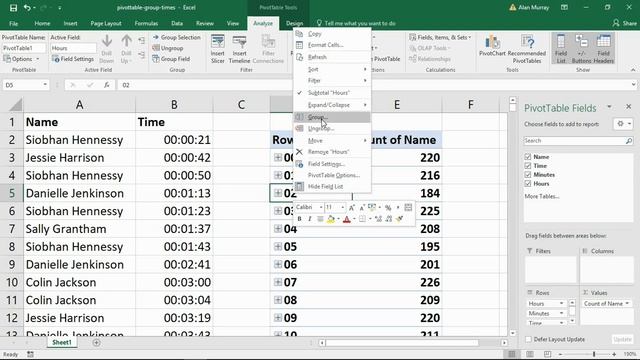The width and height of the screenshot is (640, 360).
Task: Open the Hours field dropdown in Rows area
Action: [561, 304]
